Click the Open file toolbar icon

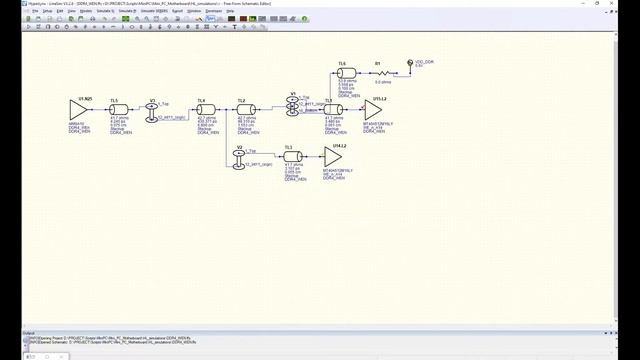click(38, 19)
